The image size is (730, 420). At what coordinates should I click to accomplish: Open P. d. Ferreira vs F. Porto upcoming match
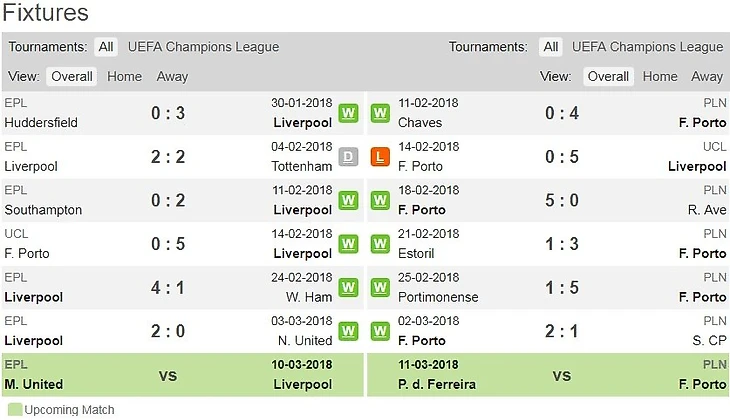point(561,375)
